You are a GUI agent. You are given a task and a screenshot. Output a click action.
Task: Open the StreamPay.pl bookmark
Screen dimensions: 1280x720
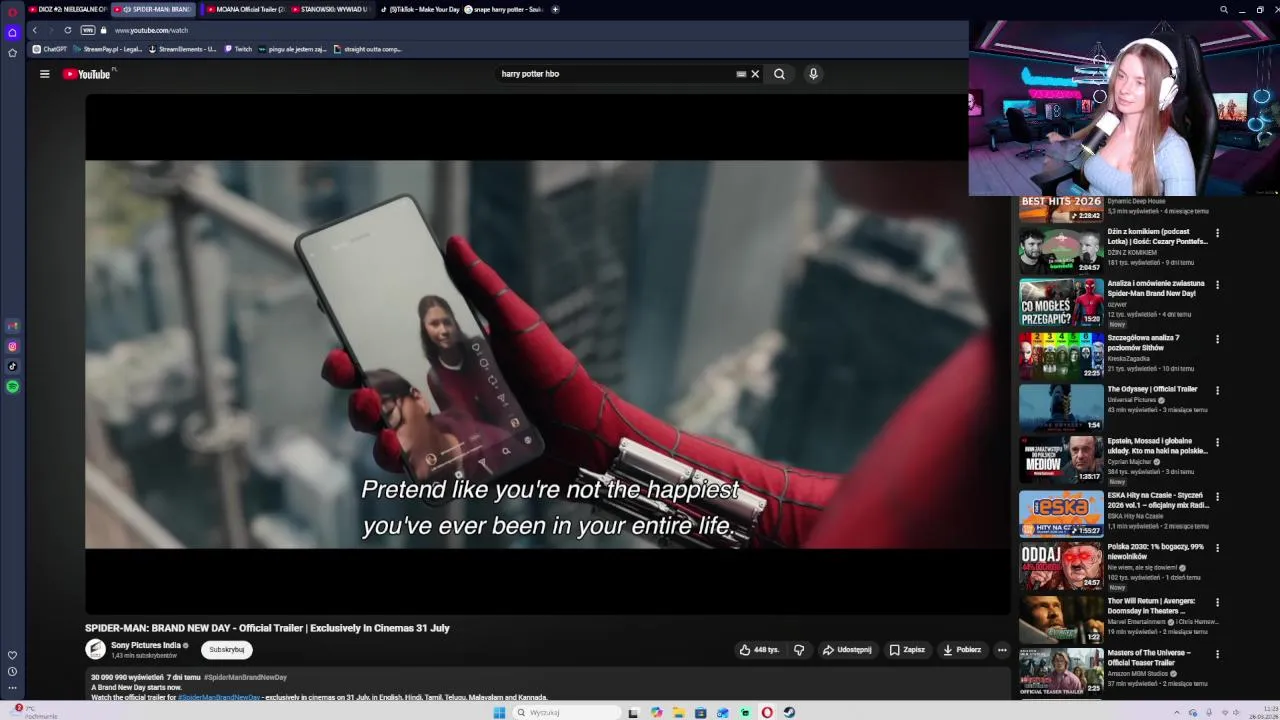coord(107,49)
